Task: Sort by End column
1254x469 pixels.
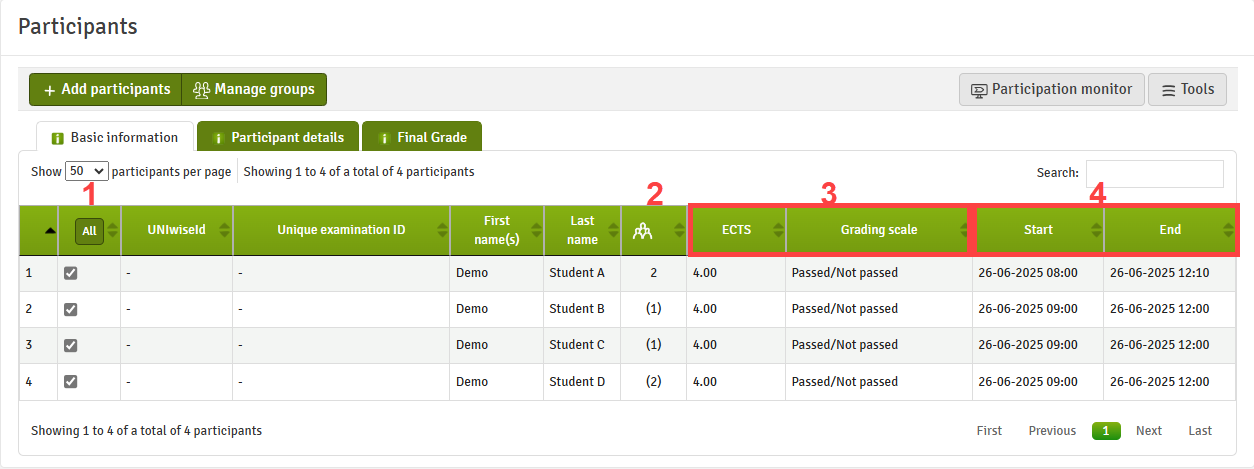Action: point(1170,230)
